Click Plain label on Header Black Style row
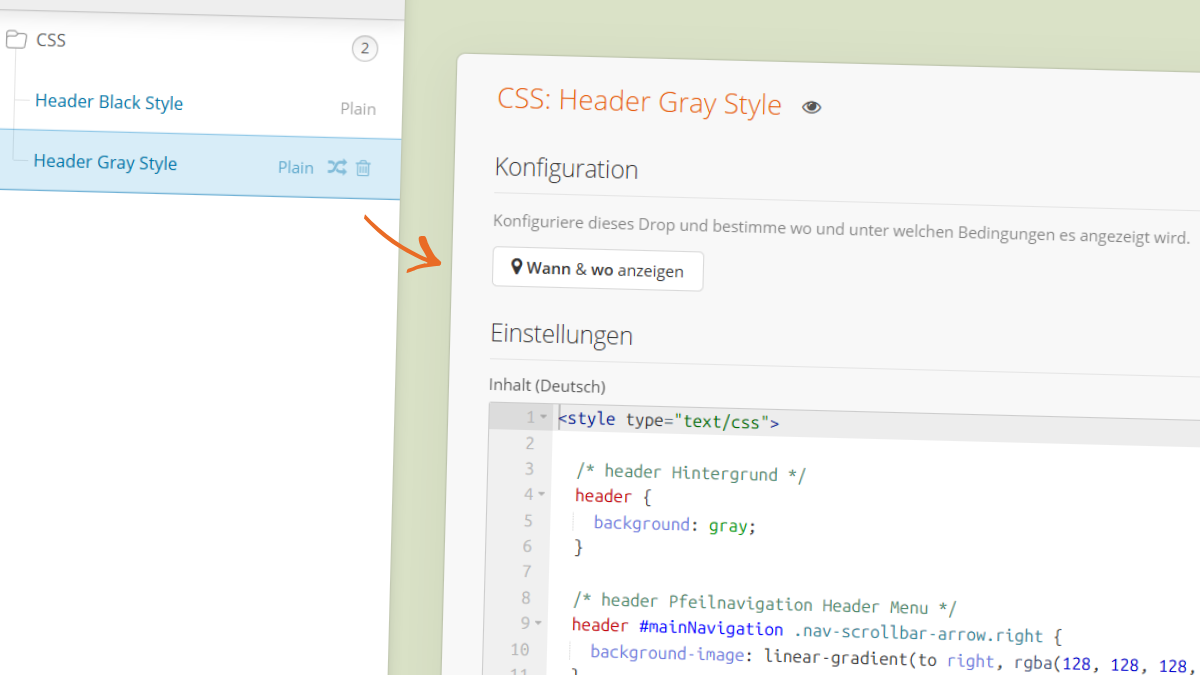The width and height of the screenshot is (1200, 675). click(358, 109)
